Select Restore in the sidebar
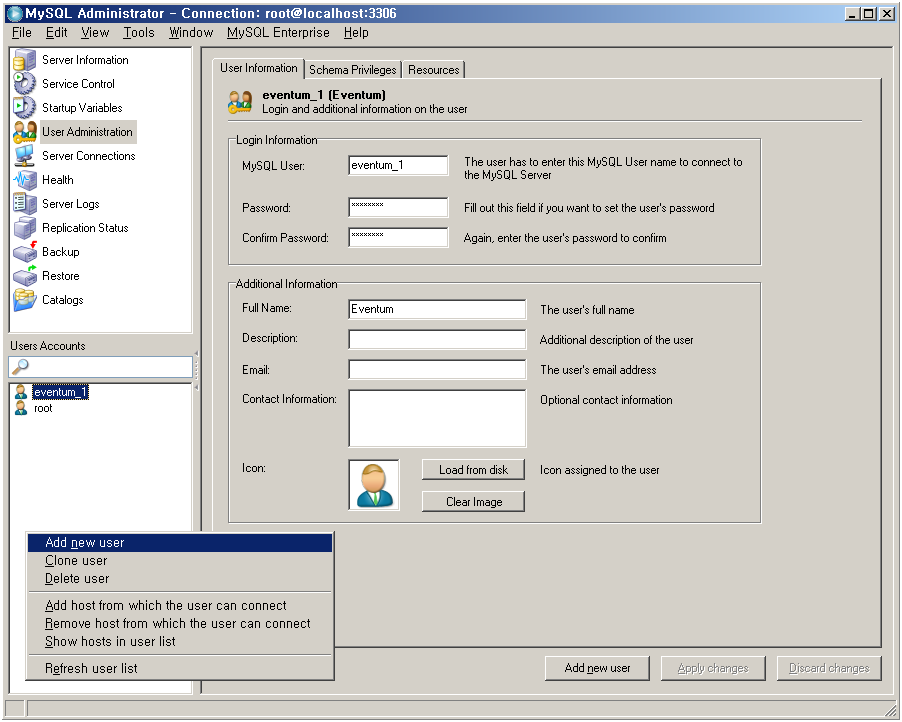This screenshot has width=902, height=722. click(60, 276)
